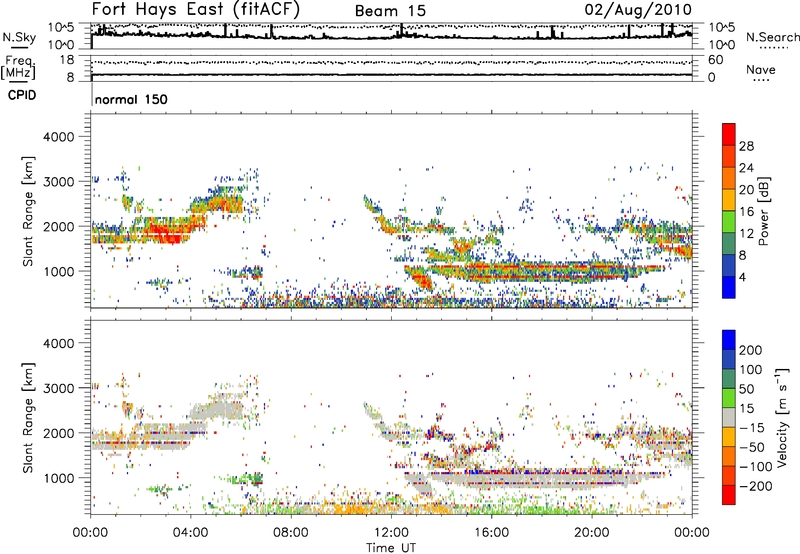Click the '100' value on velocity scale
800x554 pixels.
(751, 369)
